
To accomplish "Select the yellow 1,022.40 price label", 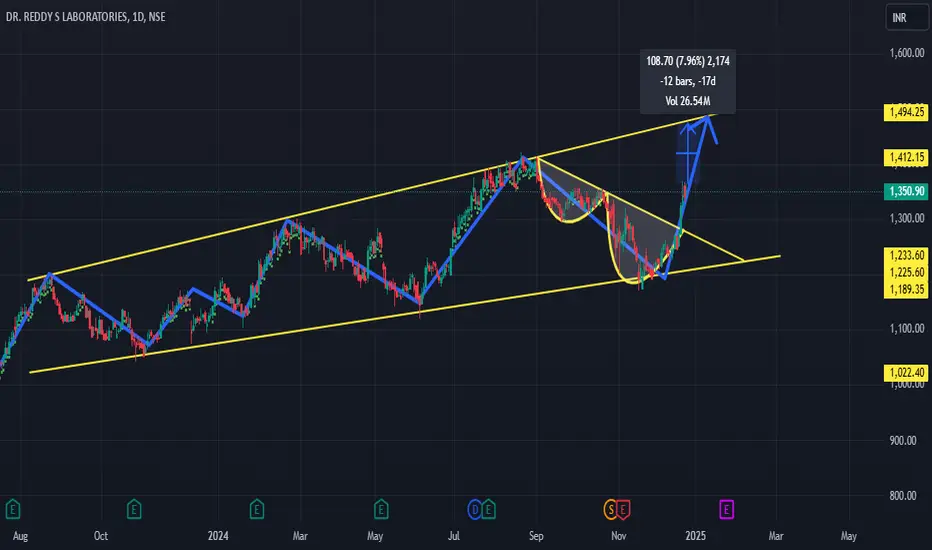I will pyautogui.click(x=906, y=373).
